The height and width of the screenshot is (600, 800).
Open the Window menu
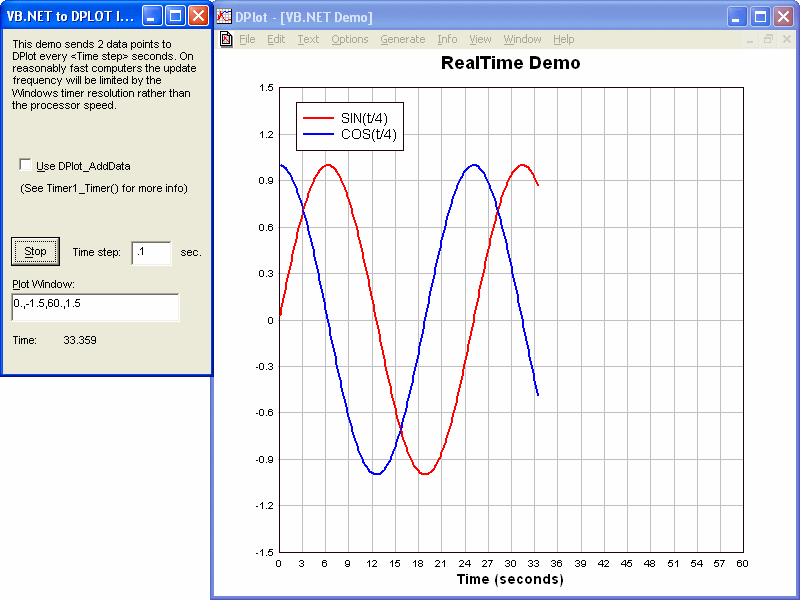(522, 40)
